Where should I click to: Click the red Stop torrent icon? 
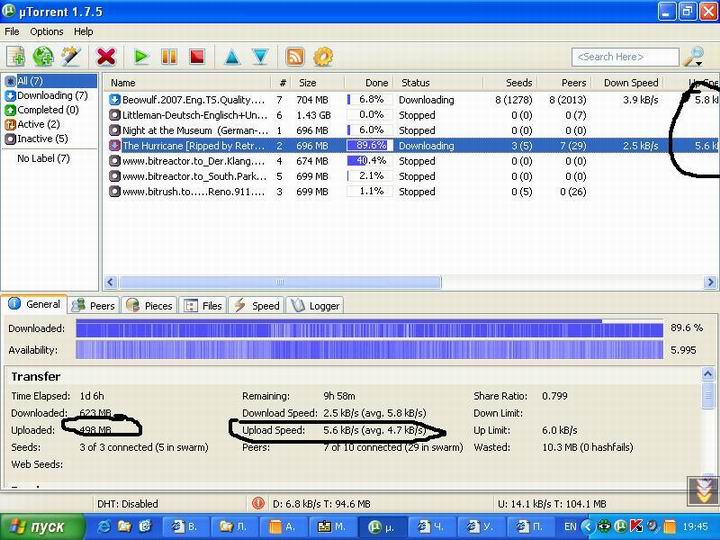tap(197, 57)
